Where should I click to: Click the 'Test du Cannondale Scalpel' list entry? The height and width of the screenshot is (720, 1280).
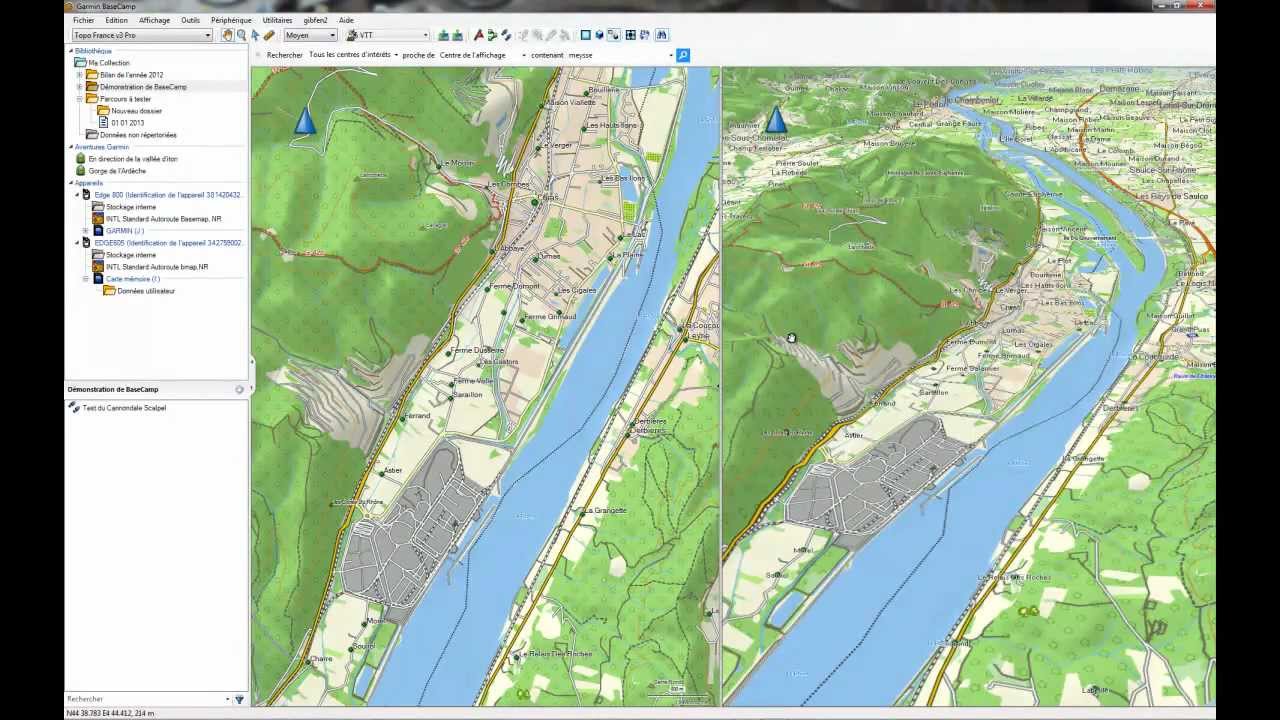pyautogui.click(x=124, y=408)
